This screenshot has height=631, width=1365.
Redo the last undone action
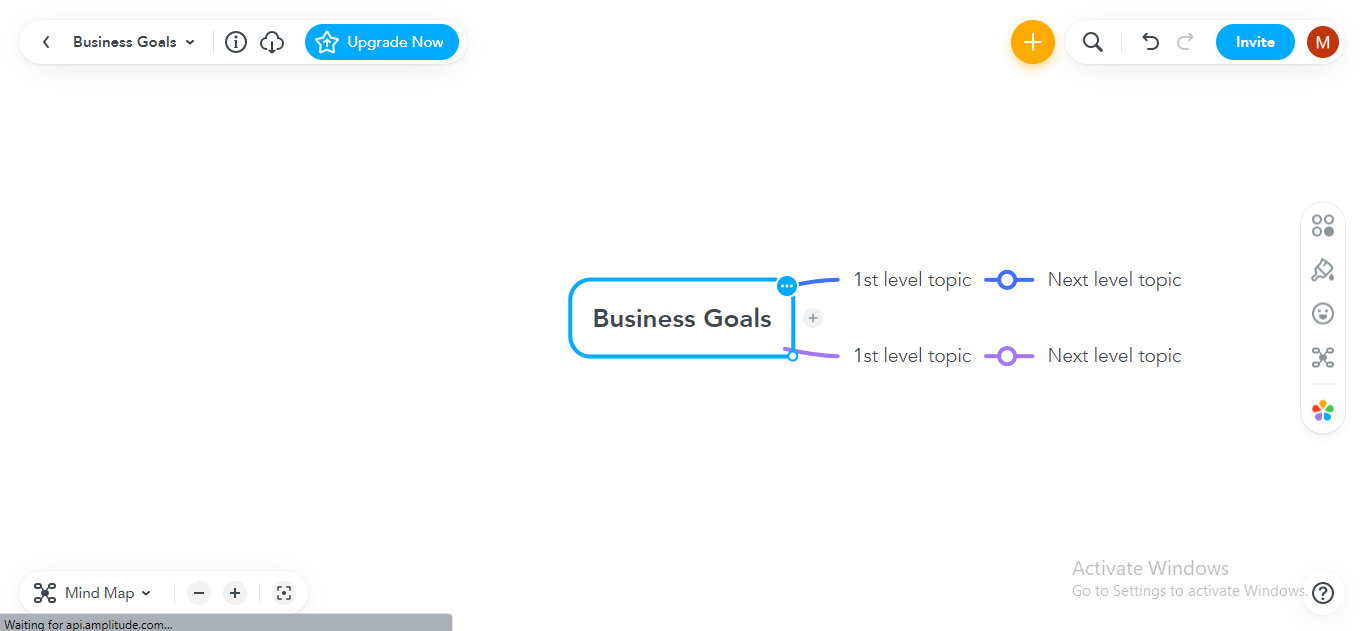[1186, 42]
